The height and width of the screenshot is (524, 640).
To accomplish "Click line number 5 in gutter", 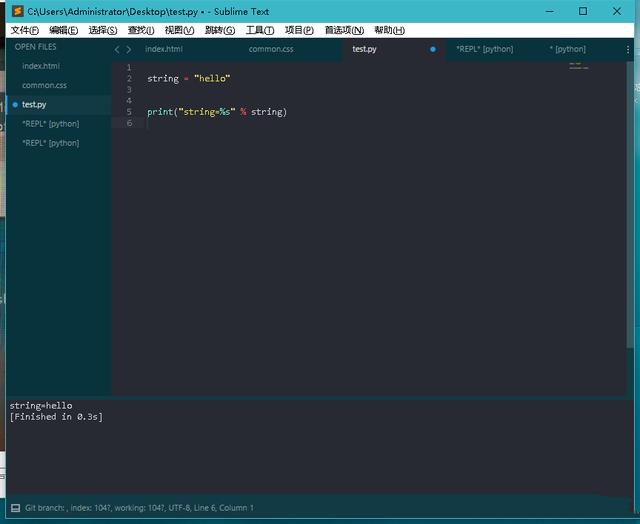I will pos(129,112).
